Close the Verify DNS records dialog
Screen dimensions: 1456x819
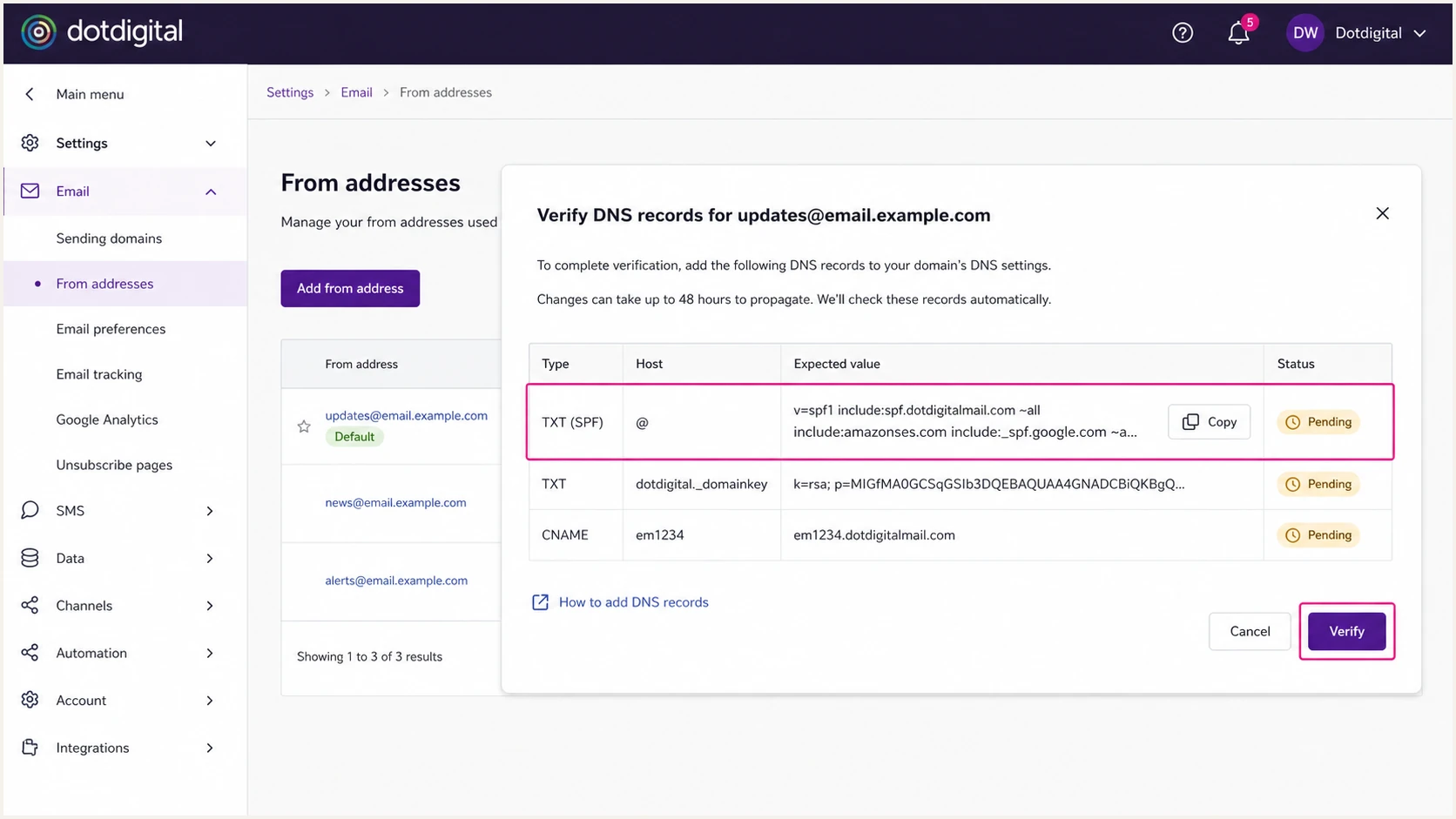(x=1382, y=213)
